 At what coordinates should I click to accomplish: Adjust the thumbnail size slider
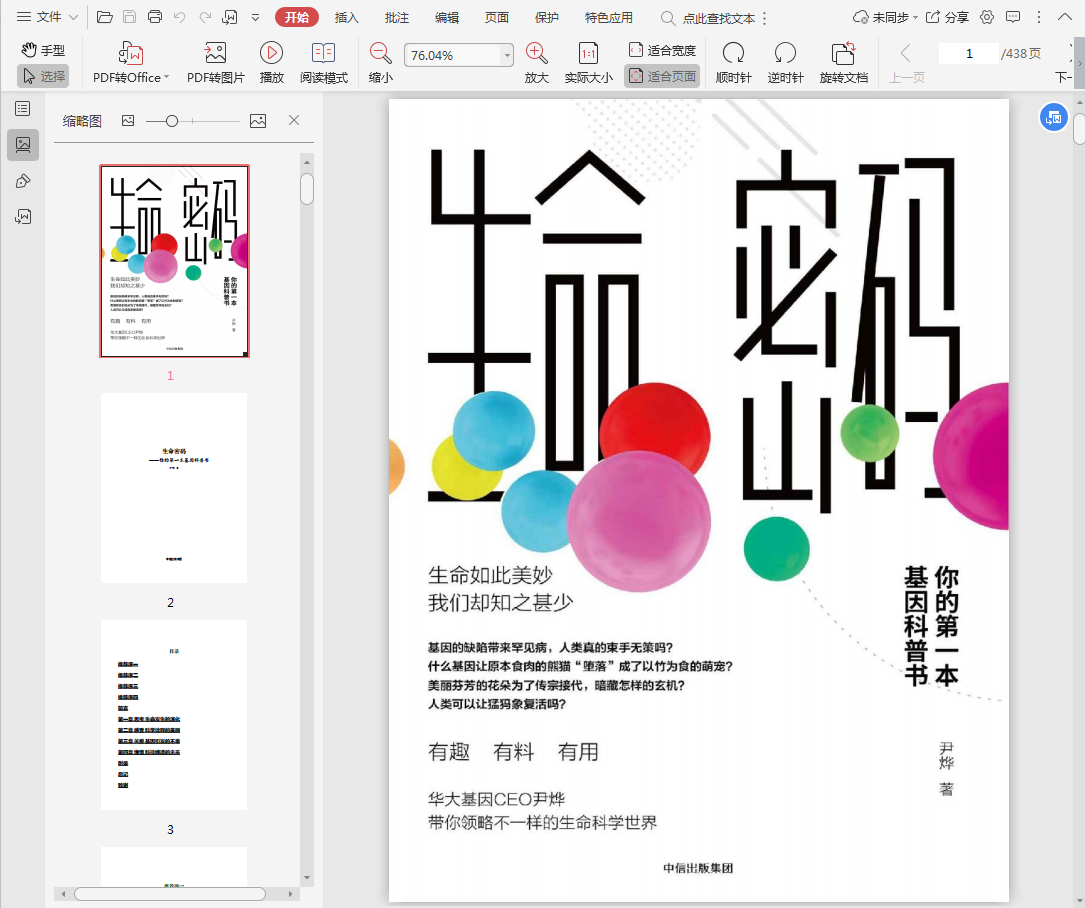click(172, 121)
